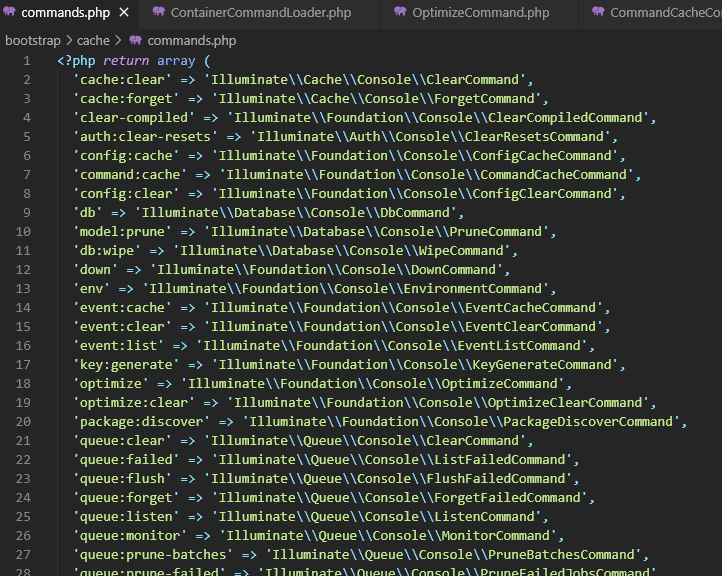The image size is (722, 576).
Task: Click the OptimizeClearCommand class string
Action: click(438, 403)
